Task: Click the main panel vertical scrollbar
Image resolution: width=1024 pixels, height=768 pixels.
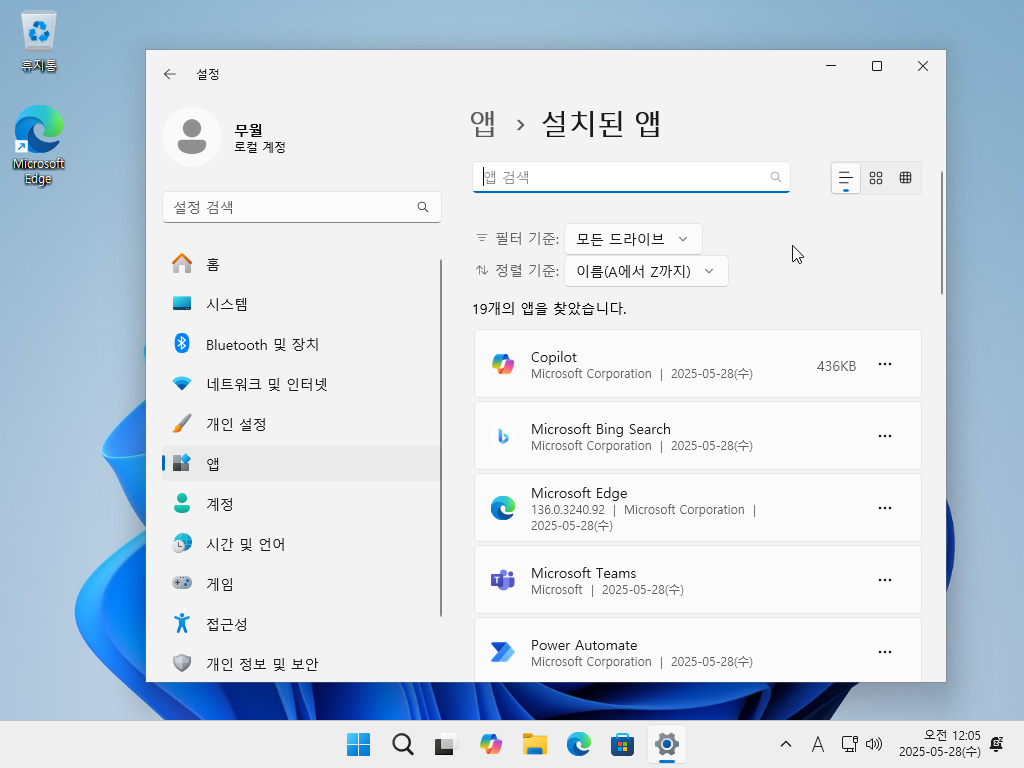Action: click(942, 232)
